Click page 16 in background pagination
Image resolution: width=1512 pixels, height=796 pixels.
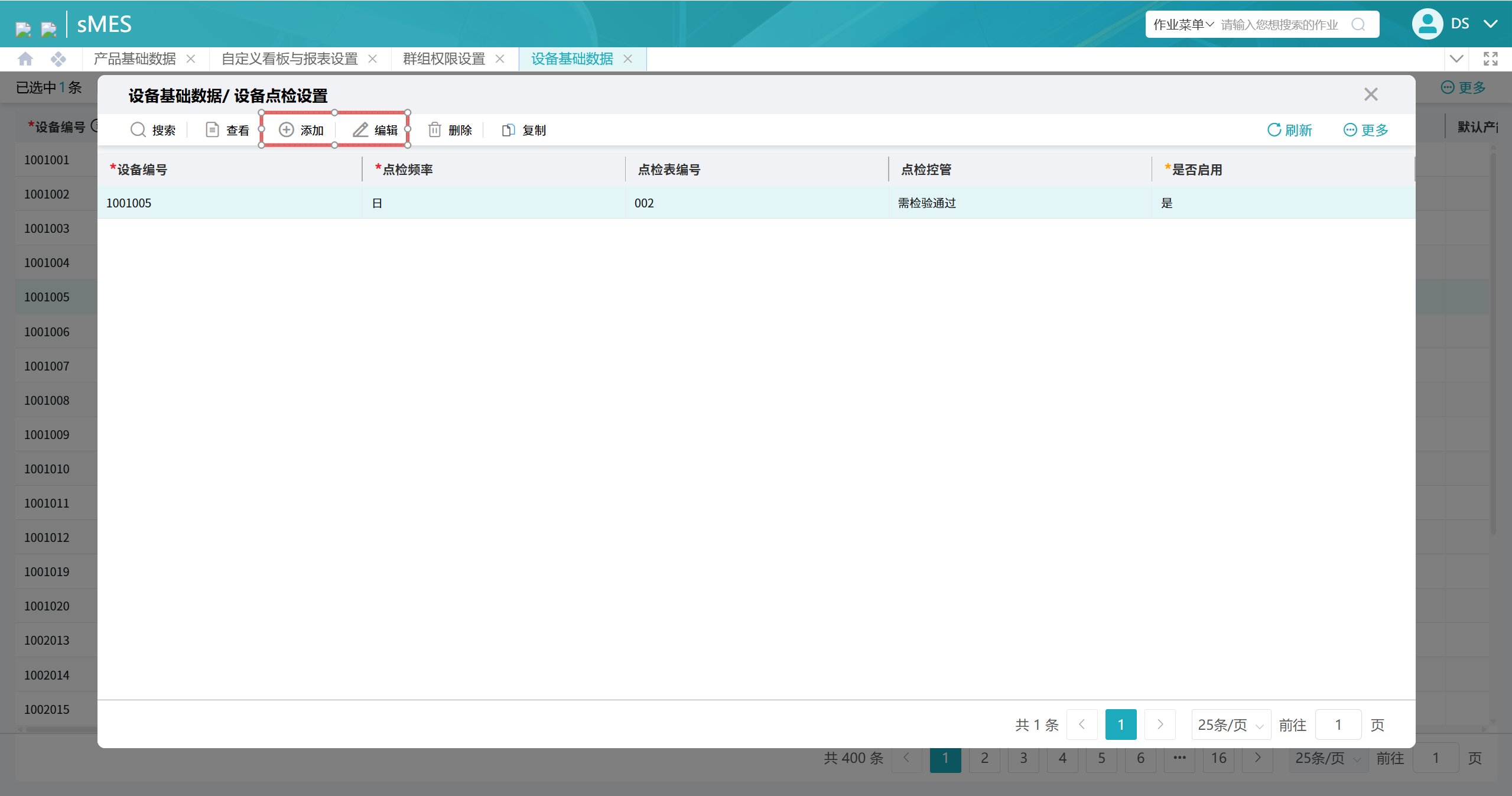pos(1218,758)
